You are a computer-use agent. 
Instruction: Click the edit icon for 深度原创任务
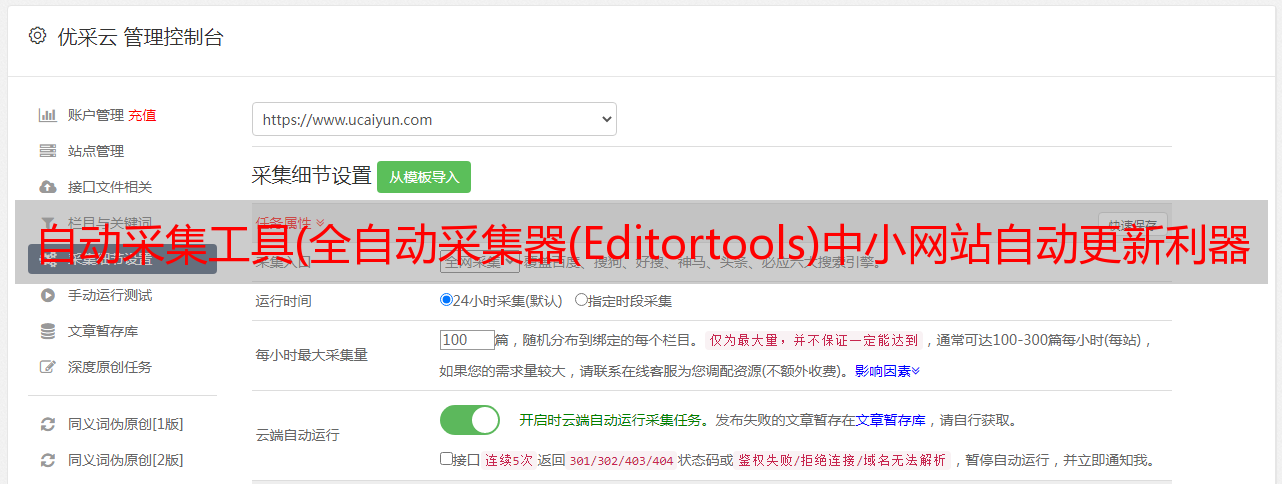(x=47, y=367)
